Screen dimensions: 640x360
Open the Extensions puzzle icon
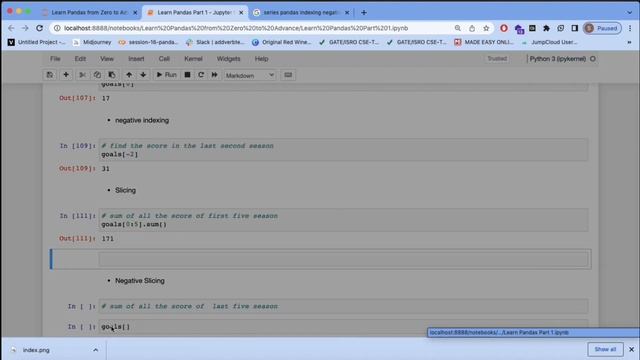[547, 28]
